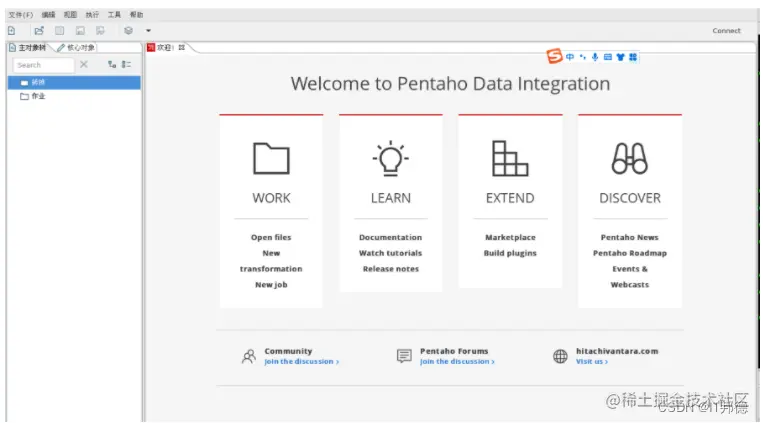Click the expand all tree icon
Image resolution: width=763 pixels, height=423 pixels.
[x=112, y=64]
